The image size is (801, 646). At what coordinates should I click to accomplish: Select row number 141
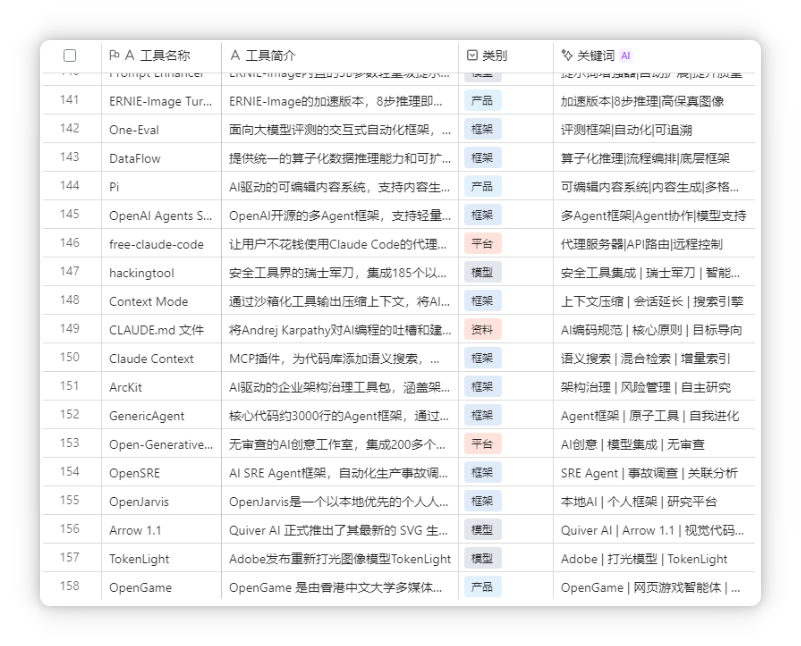click(x=69, y=100)
